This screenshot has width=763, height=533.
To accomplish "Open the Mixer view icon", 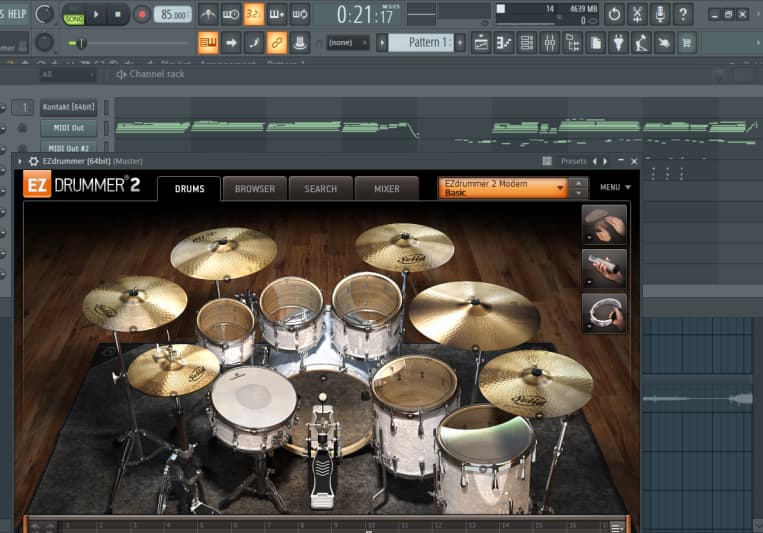I will click(x=549, y=43).
